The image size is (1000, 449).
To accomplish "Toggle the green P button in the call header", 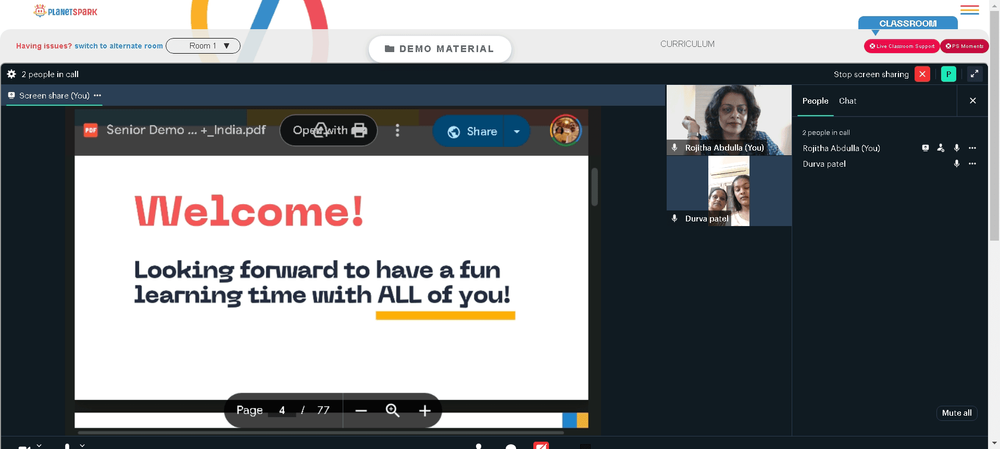I will (948, 74).
